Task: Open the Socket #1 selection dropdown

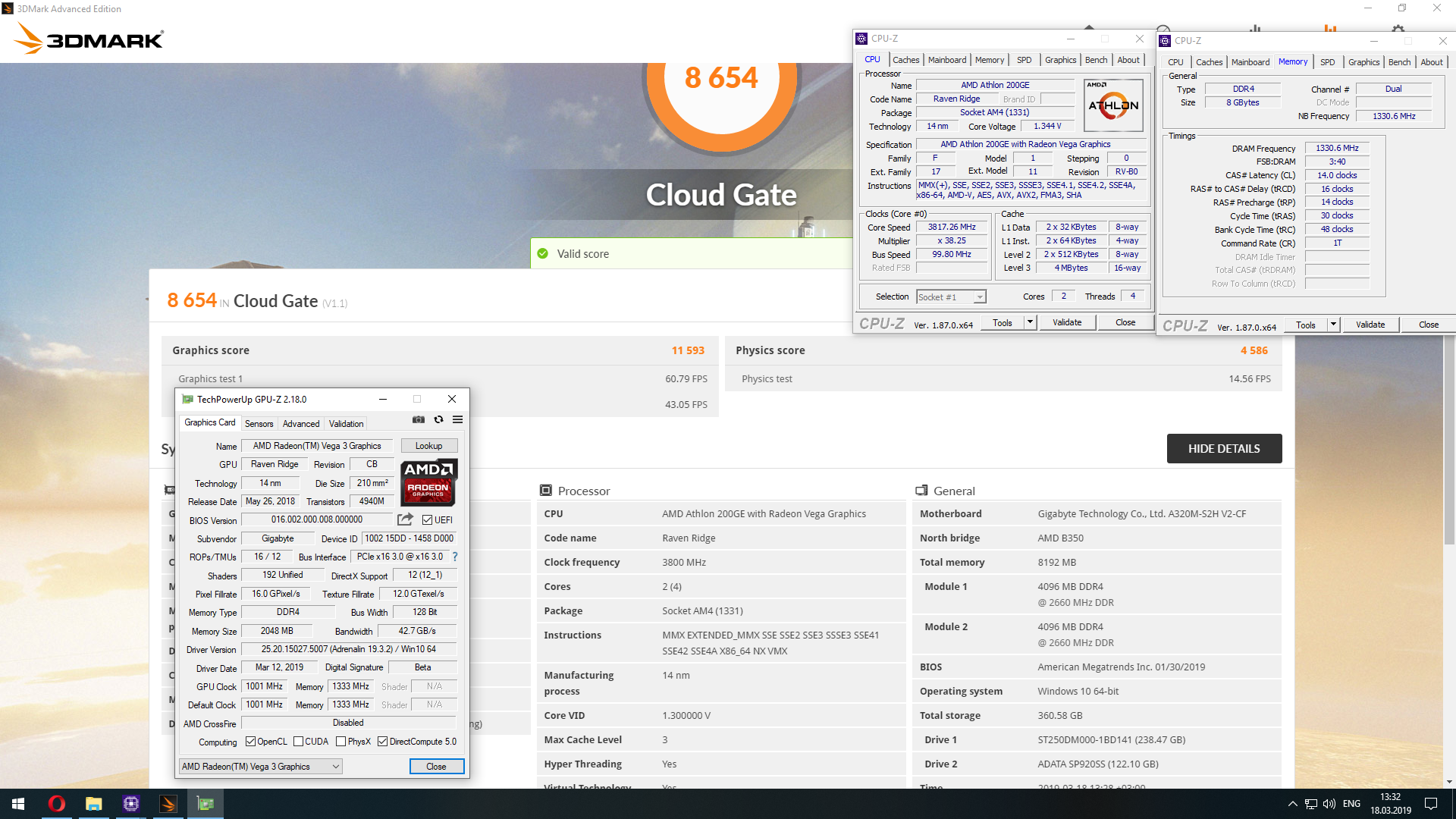Action: [x=951, y=297]
